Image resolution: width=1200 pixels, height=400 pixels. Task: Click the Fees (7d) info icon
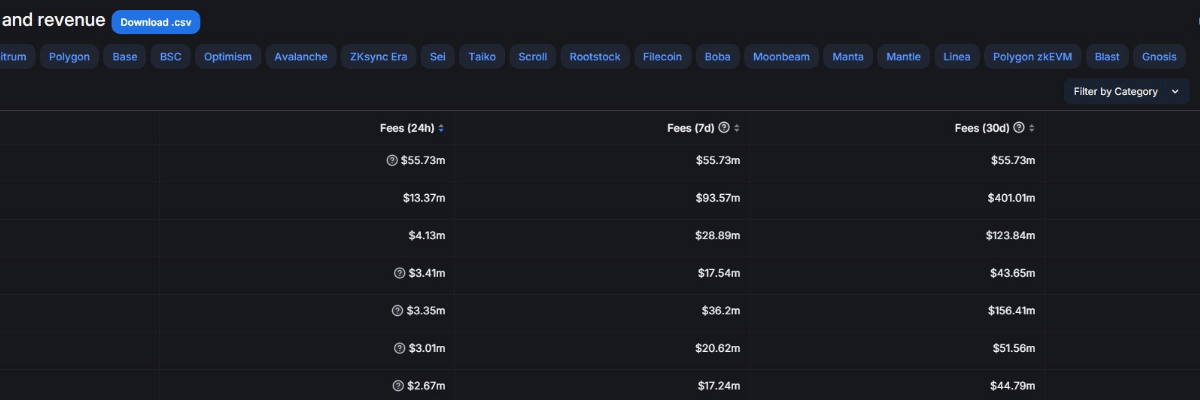point(724,128)
